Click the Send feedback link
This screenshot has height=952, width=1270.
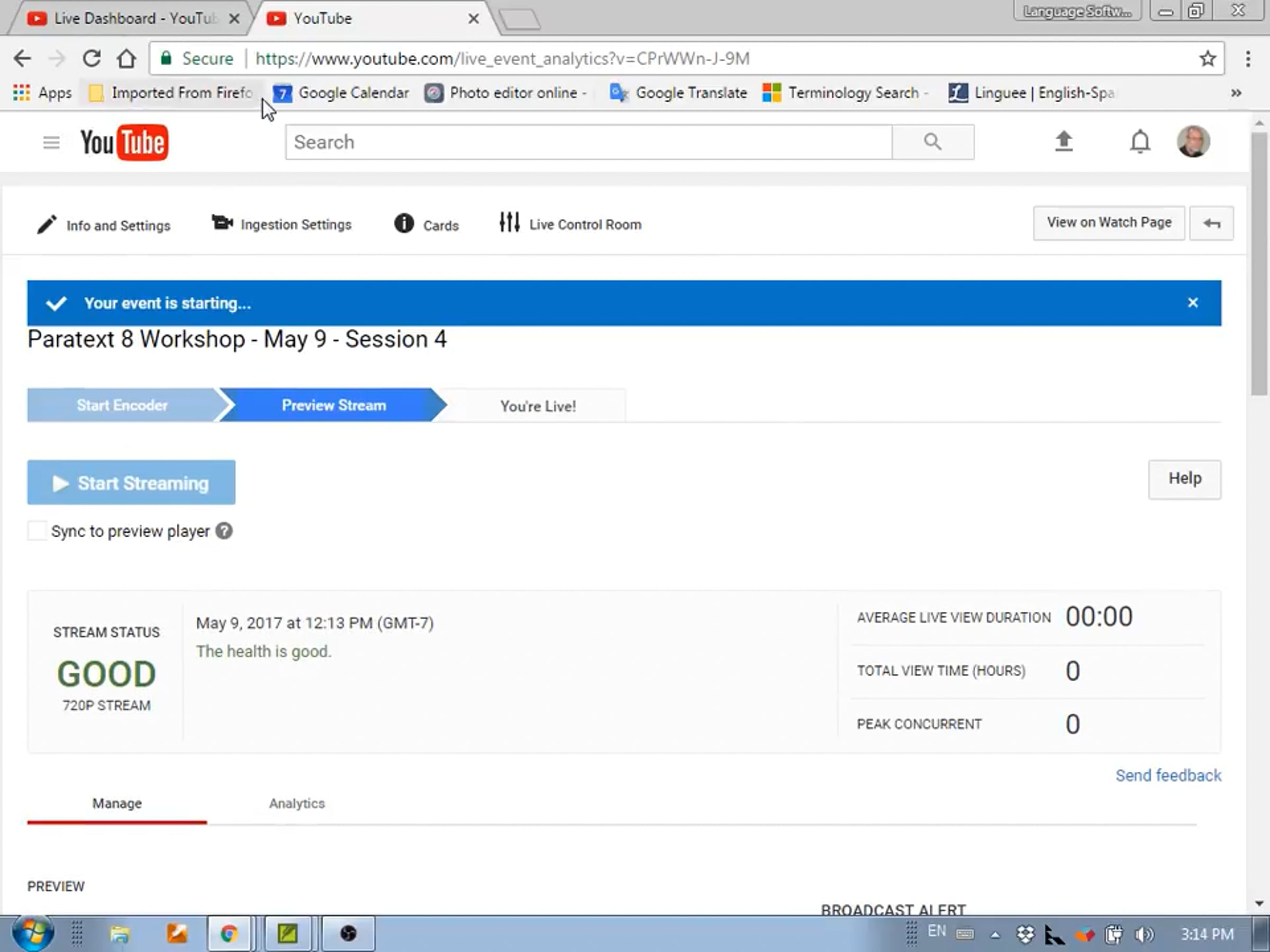tap(1168, 775)
